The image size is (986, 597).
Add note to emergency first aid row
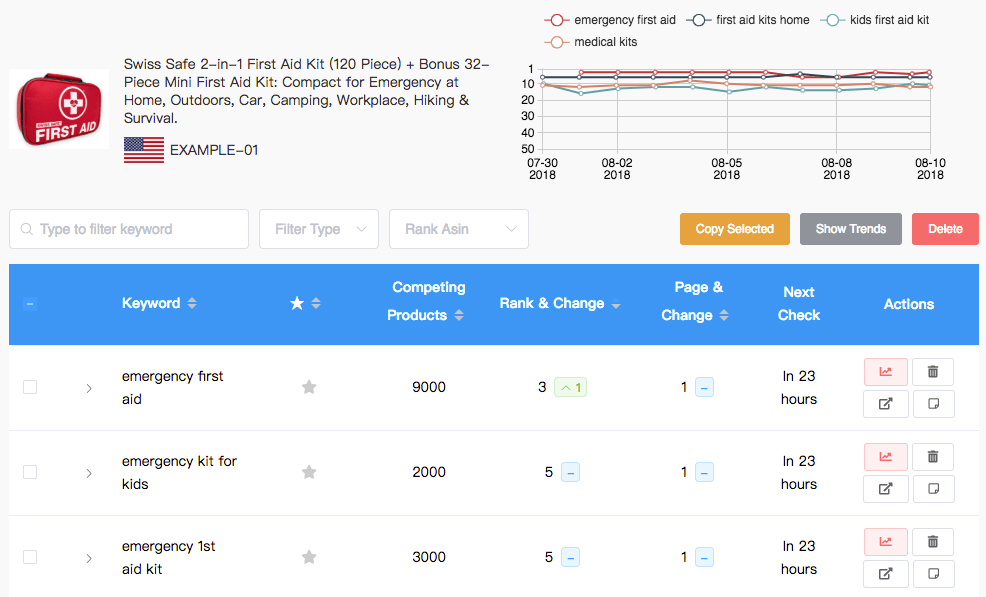pos(934,404)
